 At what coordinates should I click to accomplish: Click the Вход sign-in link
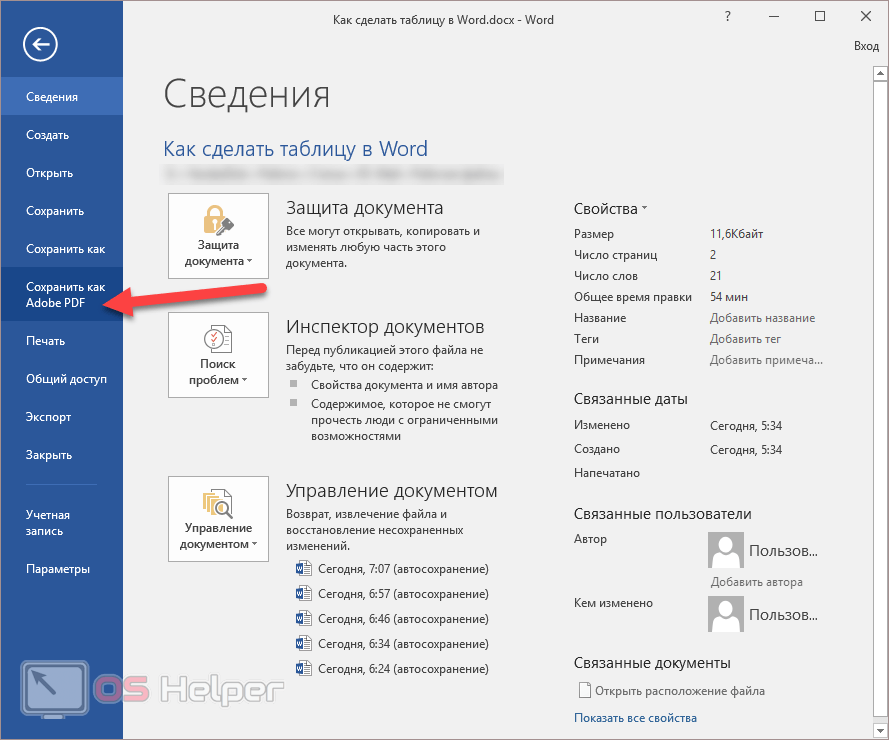click(866, 46)
